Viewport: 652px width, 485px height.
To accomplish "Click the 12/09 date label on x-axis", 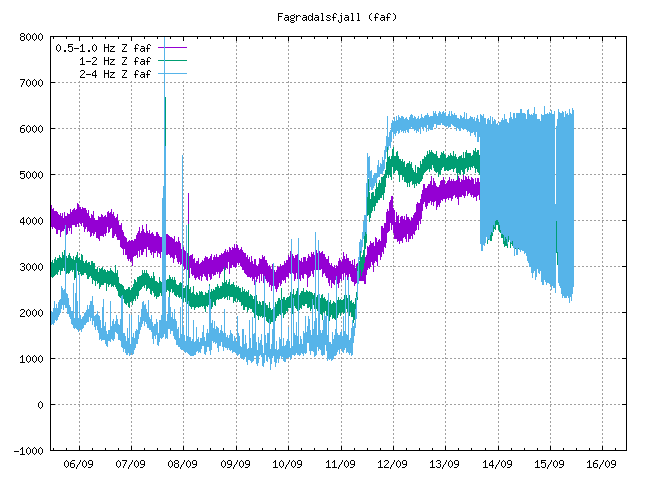I will pyautogui.click(x=392, y=464).
